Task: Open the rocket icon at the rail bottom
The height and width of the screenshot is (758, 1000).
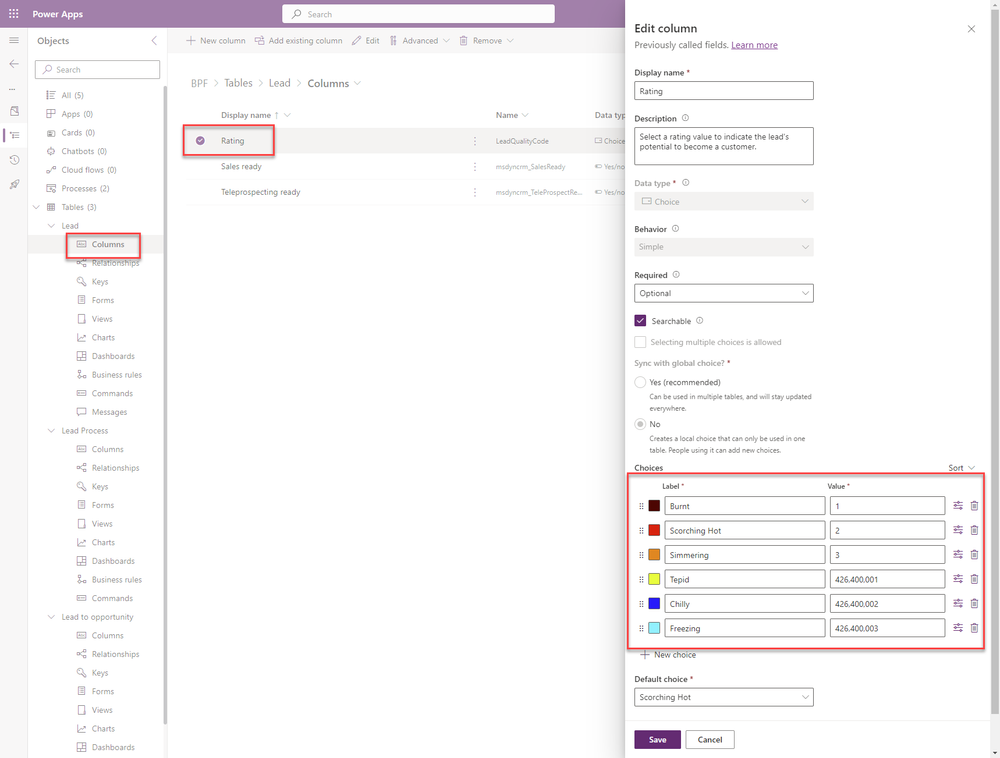Action: 13,184
